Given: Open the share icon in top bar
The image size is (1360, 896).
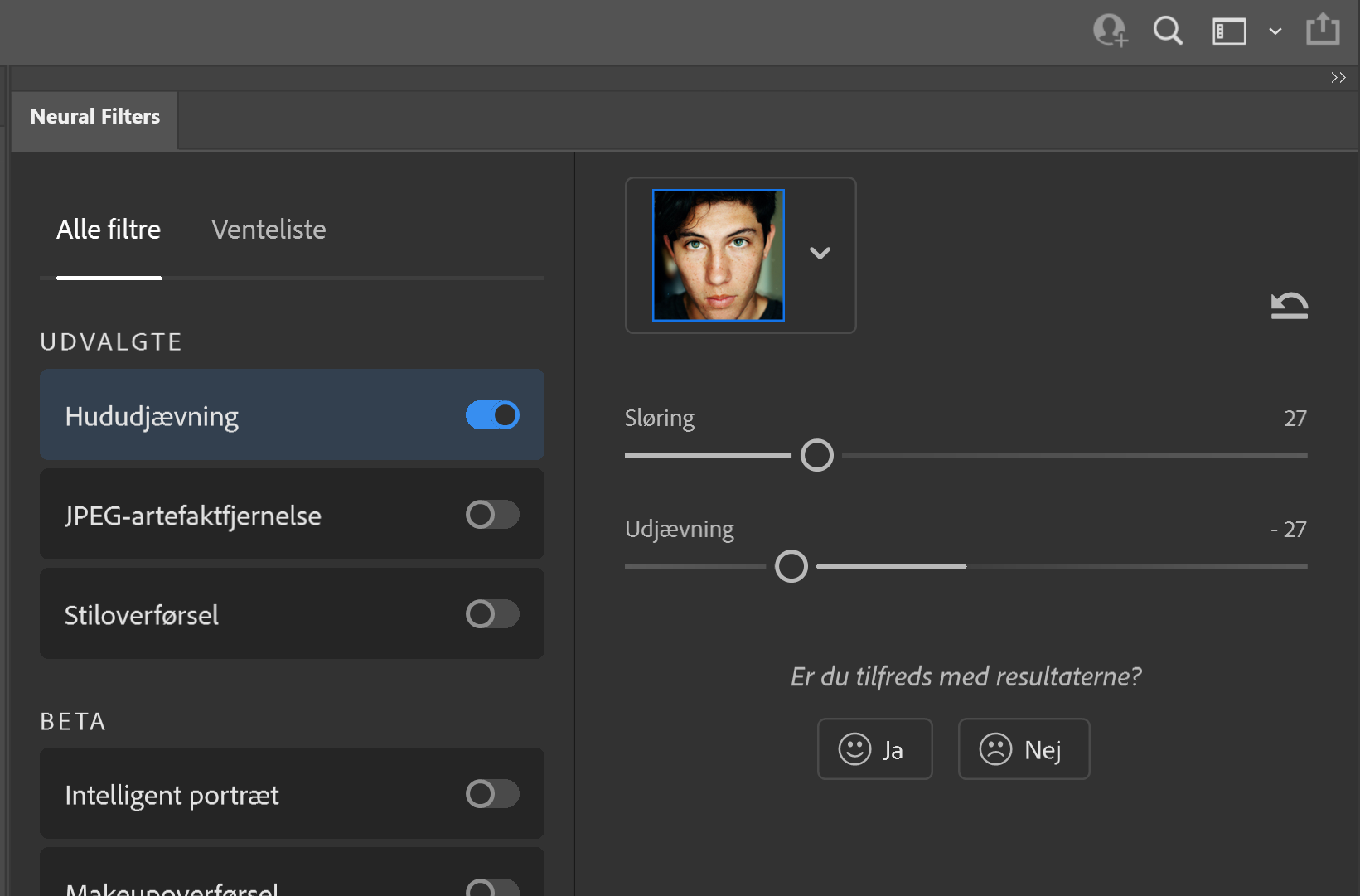Looking at the screenshot, I should click(x=1324, y=29).
